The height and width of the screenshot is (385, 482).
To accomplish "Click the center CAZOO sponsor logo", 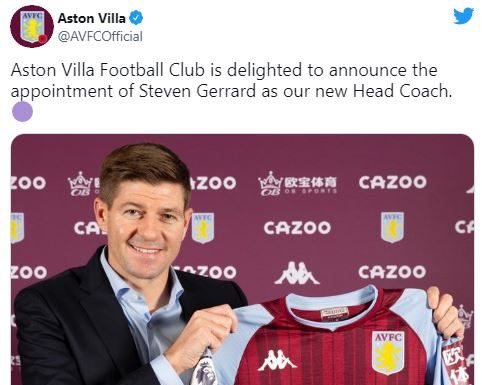I will 297,228.
